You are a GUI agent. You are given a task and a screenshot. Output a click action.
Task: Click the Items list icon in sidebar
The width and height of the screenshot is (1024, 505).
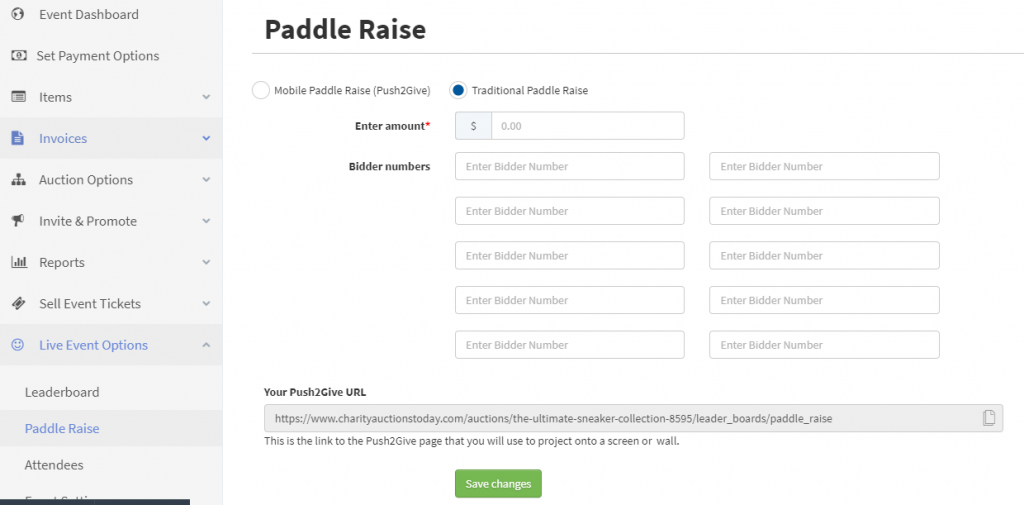(18, 97)
